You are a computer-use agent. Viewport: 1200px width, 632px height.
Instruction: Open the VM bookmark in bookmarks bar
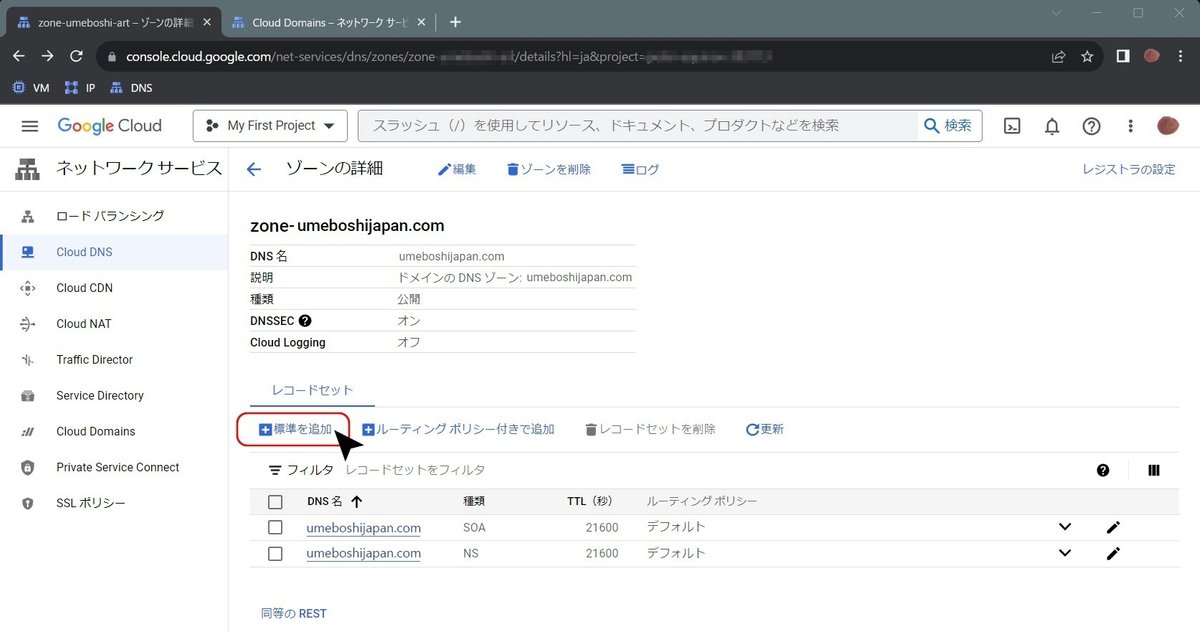pyautogui.click(x=31, y=88)
